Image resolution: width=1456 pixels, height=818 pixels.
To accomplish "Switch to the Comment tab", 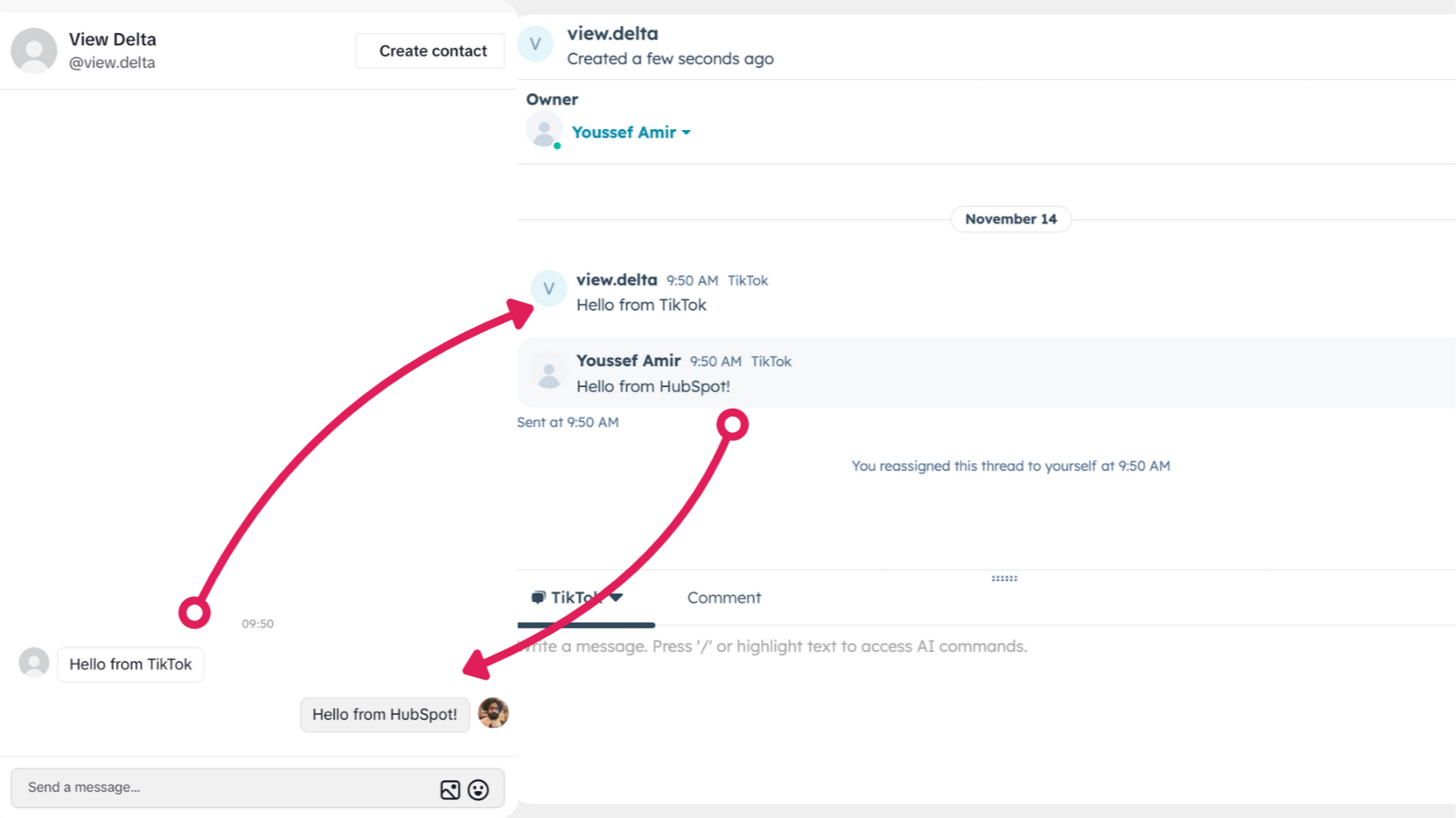I will 724,597.
